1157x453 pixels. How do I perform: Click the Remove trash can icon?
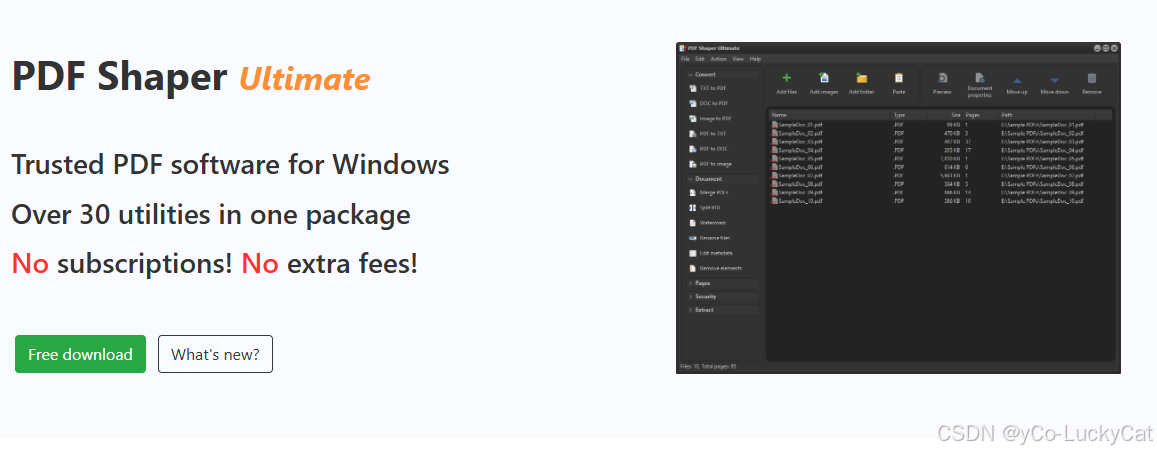coord(1092,78)
